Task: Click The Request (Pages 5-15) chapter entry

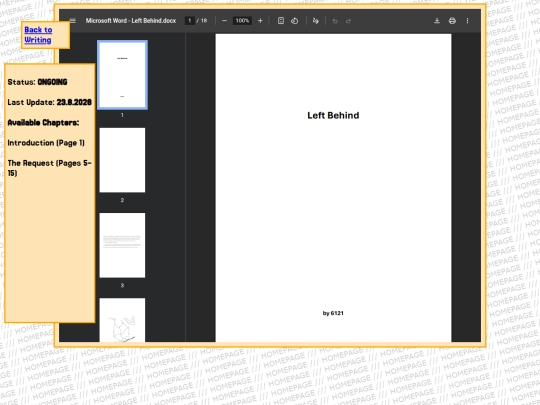Action: pyautogui.click(x=50, y=168)
